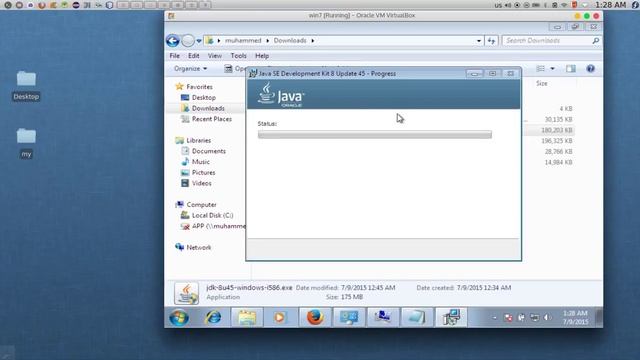Select the Desktop folder on the host desktop

pyautogui.click(x=26, y=86)
